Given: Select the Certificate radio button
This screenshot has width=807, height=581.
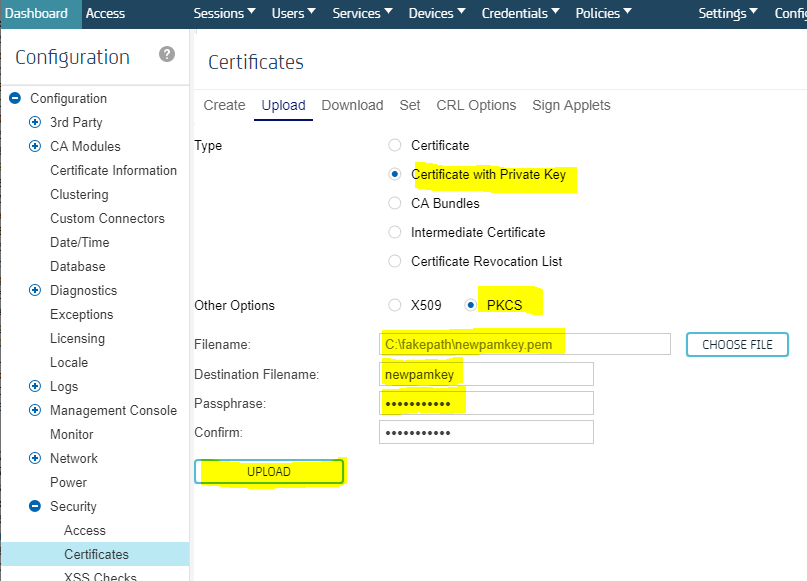Looking at the screenshot, I should [x=395, y=145].
